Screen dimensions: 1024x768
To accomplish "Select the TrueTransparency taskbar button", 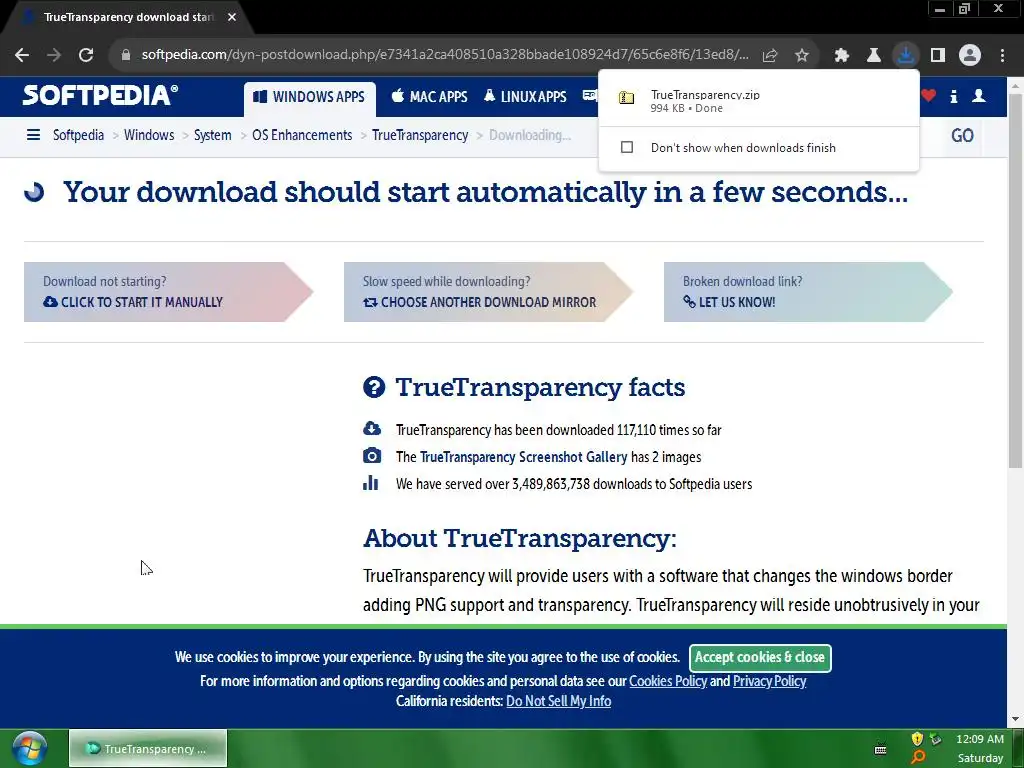I will (148, 748).
